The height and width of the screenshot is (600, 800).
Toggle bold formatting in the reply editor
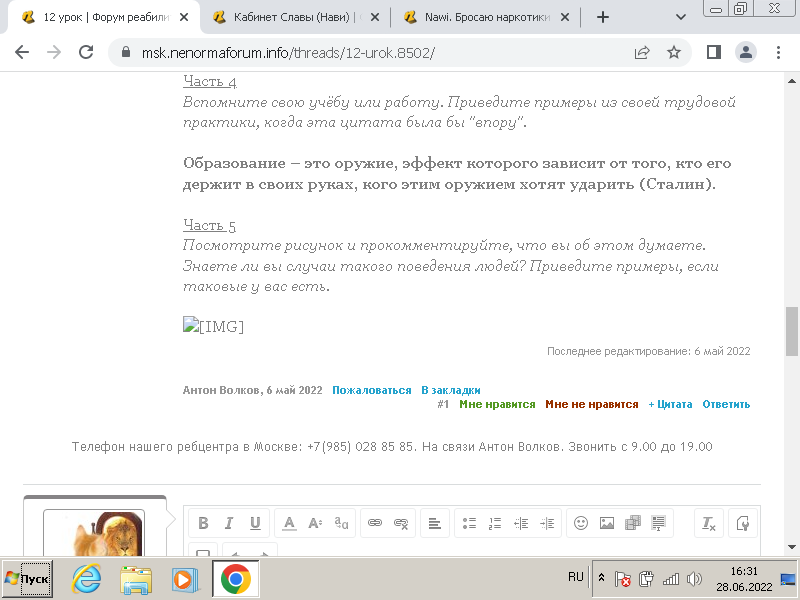[203, 523]
